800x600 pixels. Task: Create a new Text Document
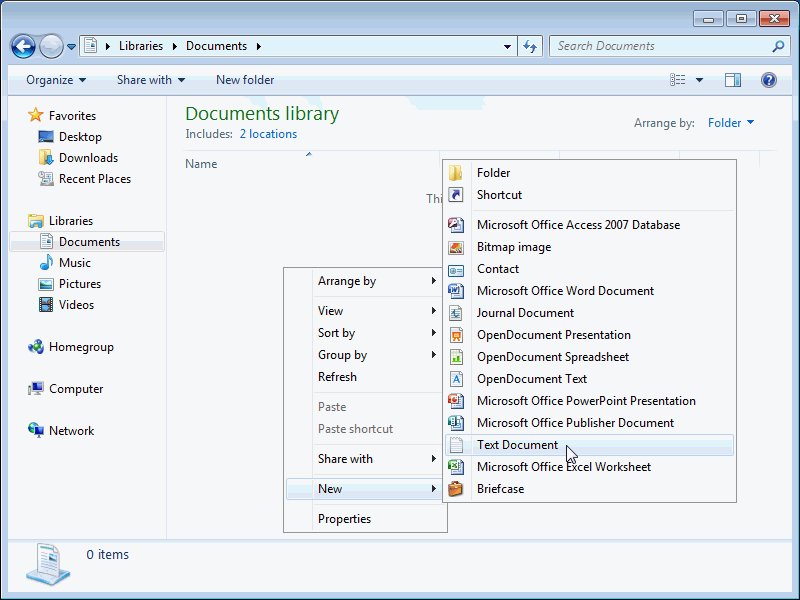click(x=589, y=445)
